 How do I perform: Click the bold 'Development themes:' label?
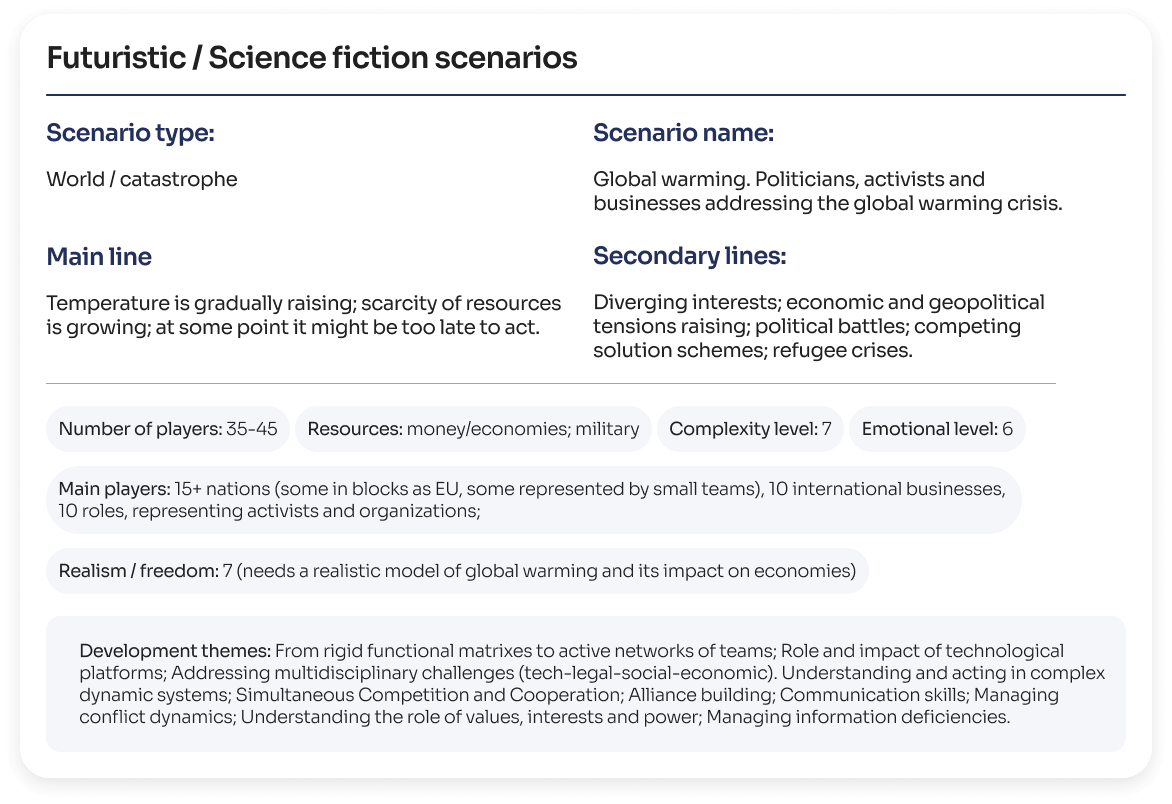[x=174, y=651]
